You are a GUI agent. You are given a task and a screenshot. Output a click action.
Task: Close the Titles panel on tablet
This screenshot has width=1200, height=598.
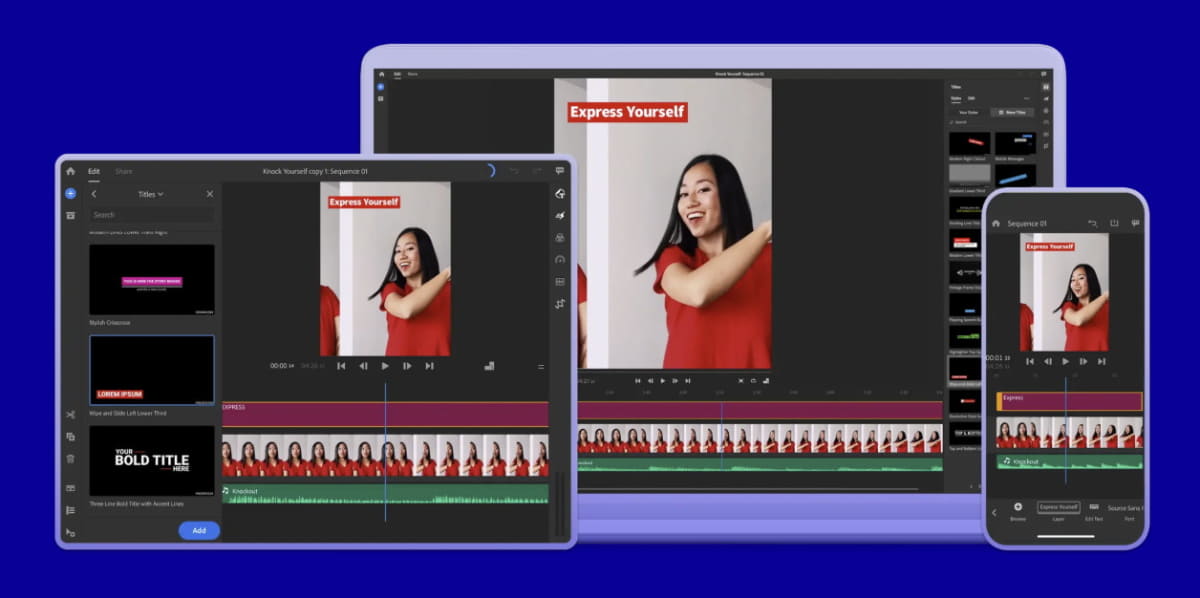pos(209,194)
